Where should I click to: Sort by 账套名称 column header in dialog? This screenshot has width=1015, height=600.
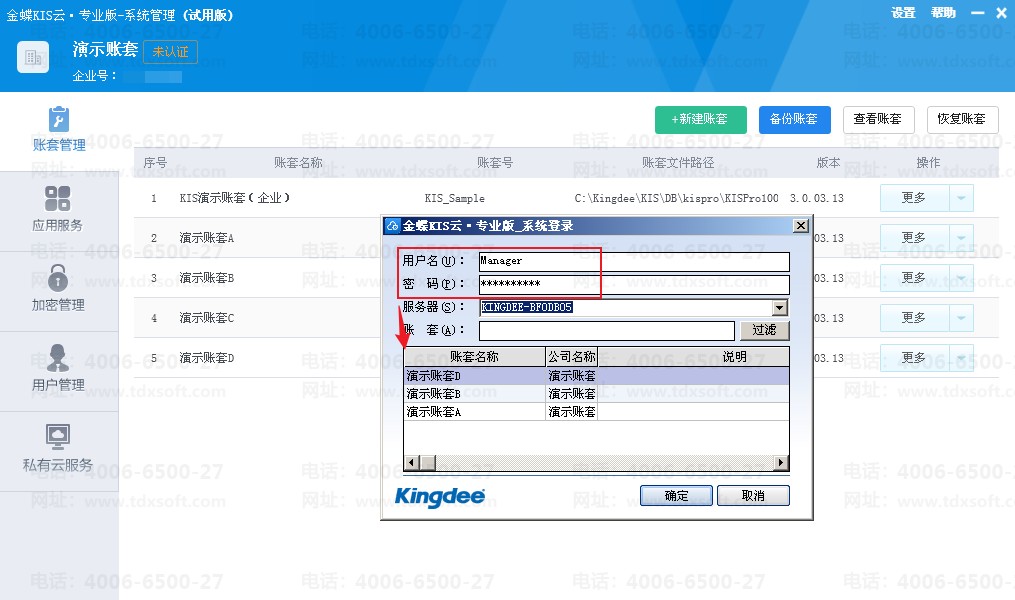pyautogui.click(x=474, y=357)
